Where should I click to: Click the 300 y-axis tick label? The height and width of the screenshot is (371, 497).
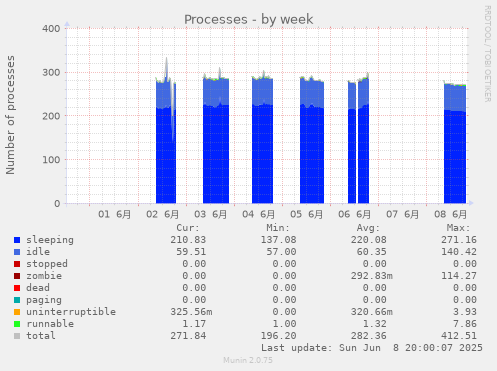coord(51,73)
